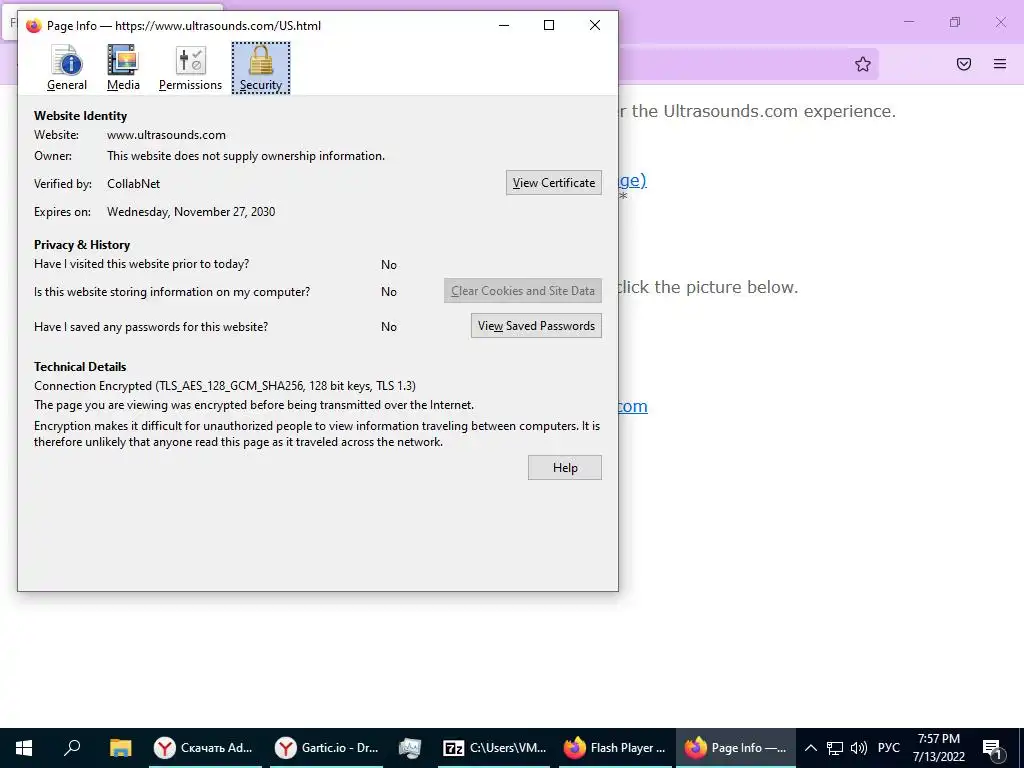Switch to Gartic.io Yandex taskbar window

[x=327, y=748]
